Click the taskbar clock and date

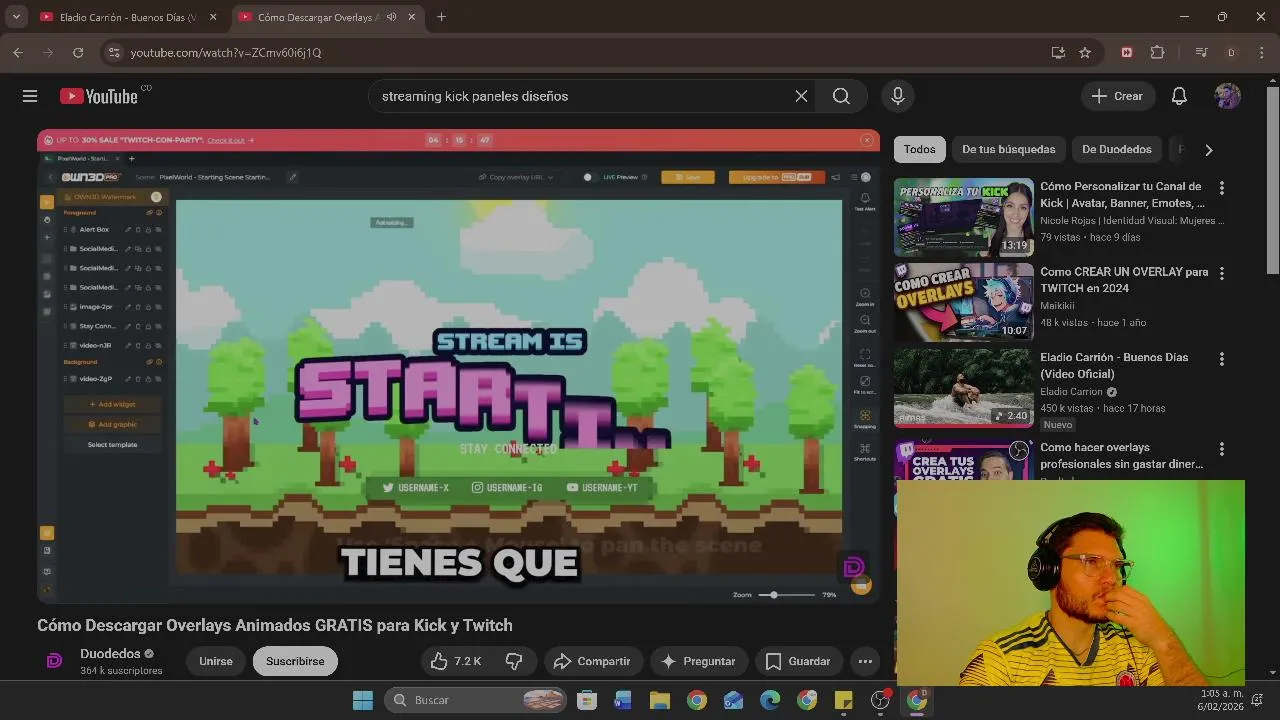point(1220,700)
